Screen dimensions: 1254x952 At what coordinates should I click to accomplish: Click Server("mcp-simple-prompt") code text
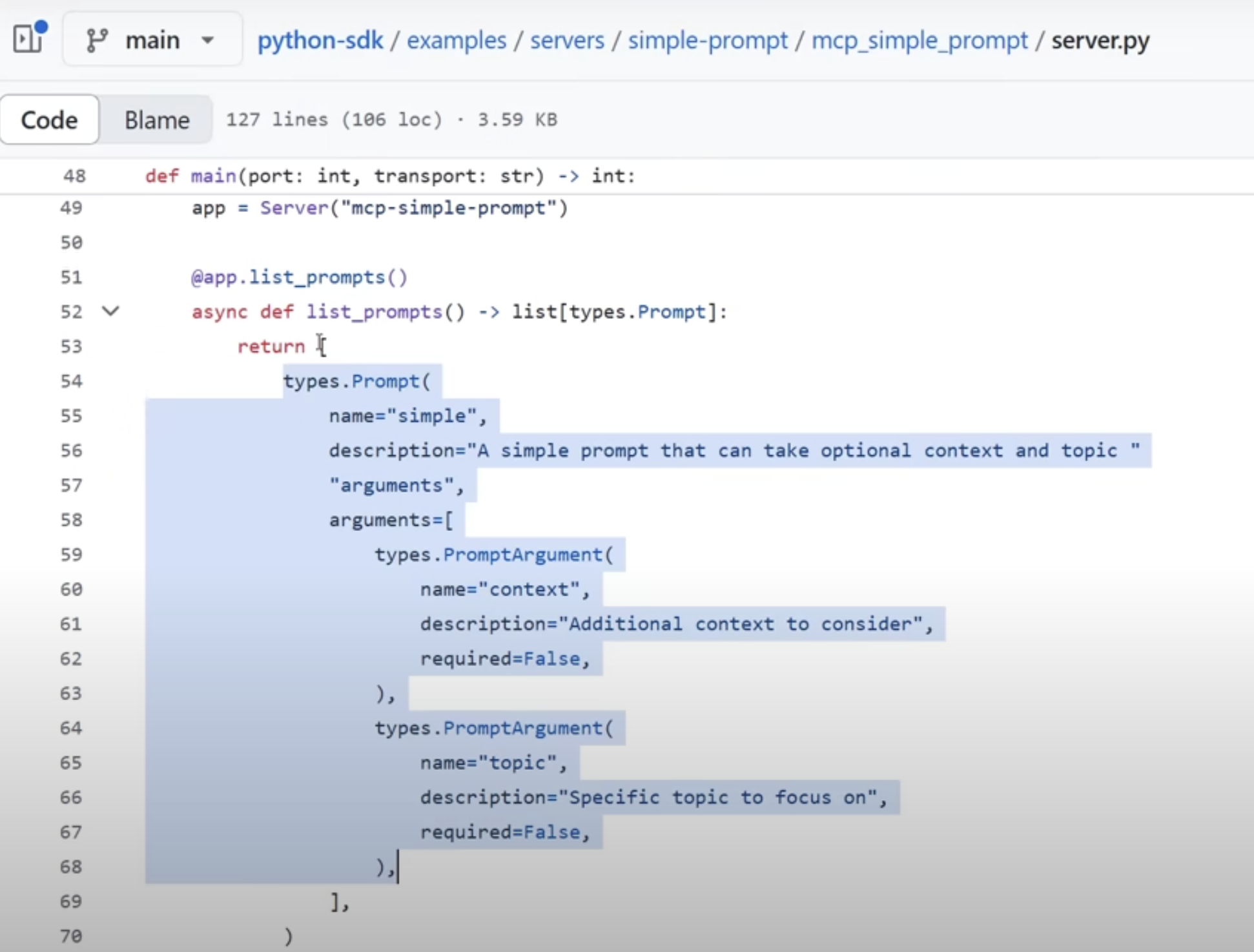coord(414,208)
